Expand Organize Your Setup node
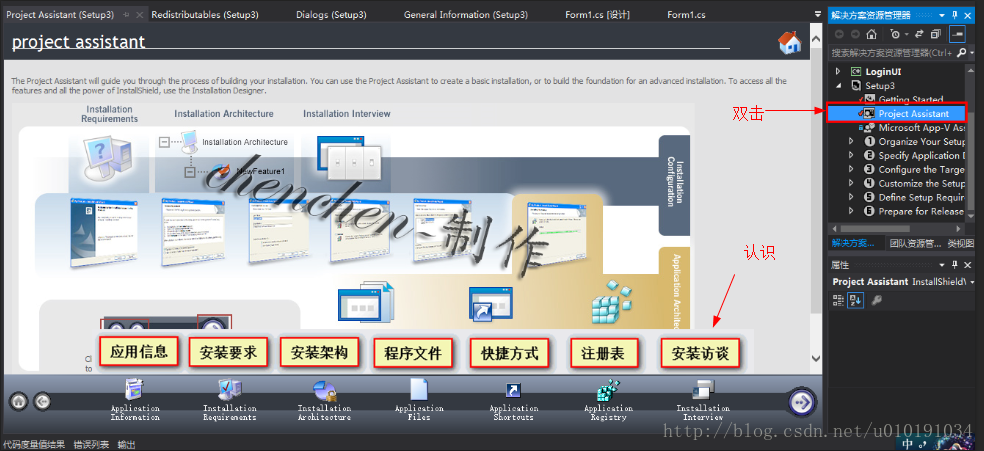This screenshot has width=984, height=451. pyautogui.click(x=851, y=142)
